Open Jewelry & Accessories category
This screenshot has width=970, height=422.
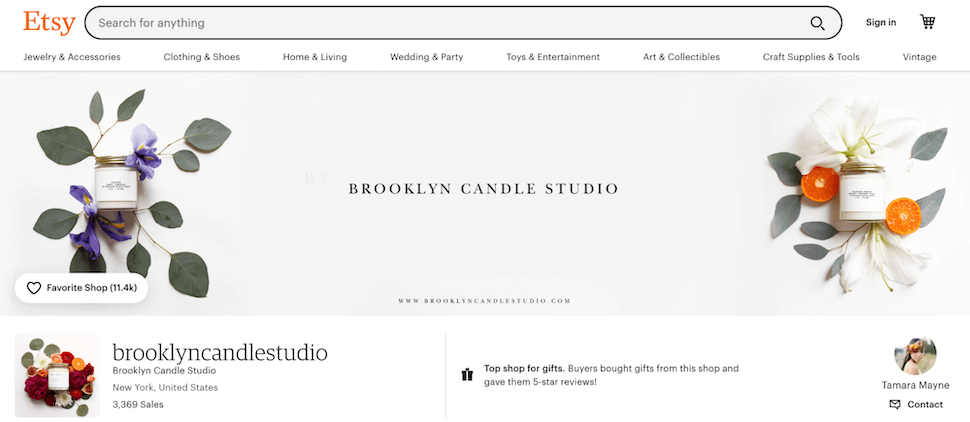pyautogui.click(x=72, y=57)
